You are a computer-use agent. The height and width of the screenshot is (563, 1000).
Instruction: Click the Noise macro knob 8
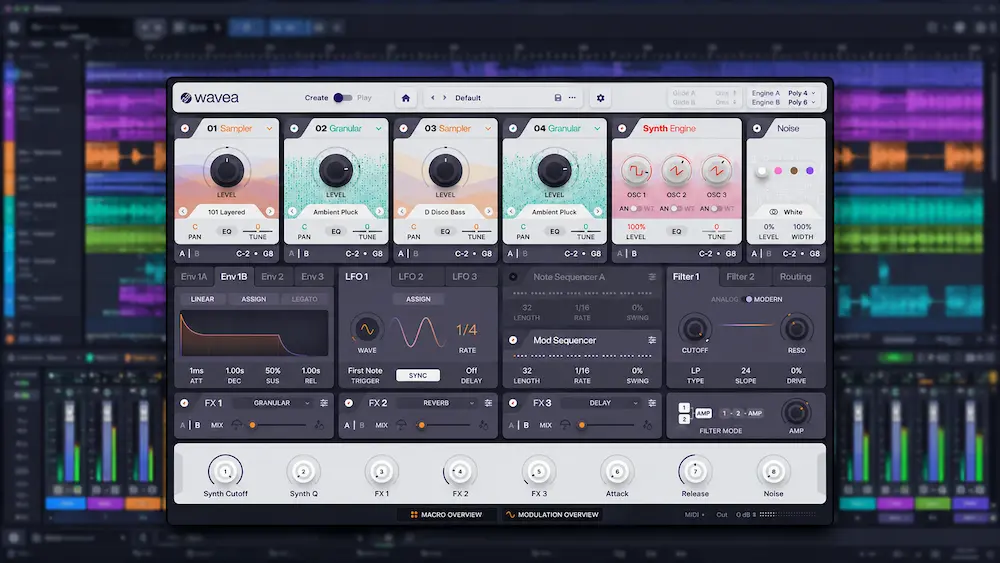coord(773,472)
